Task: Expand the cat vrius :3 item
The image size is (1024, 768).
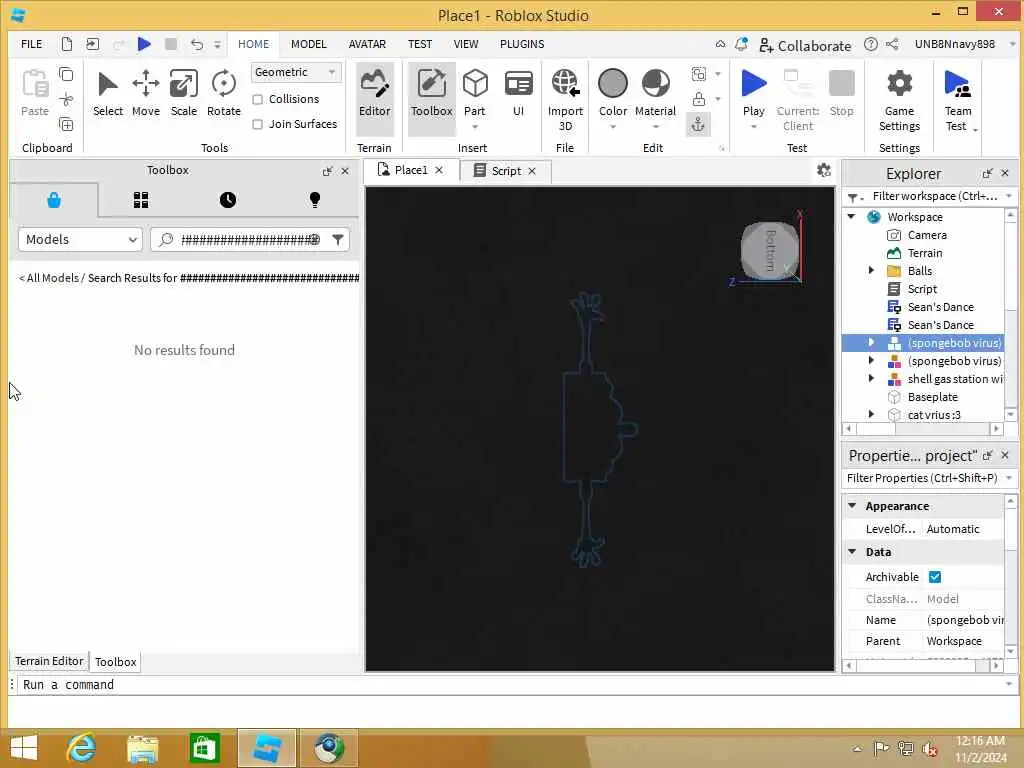Action: click(x=871, y=414)
